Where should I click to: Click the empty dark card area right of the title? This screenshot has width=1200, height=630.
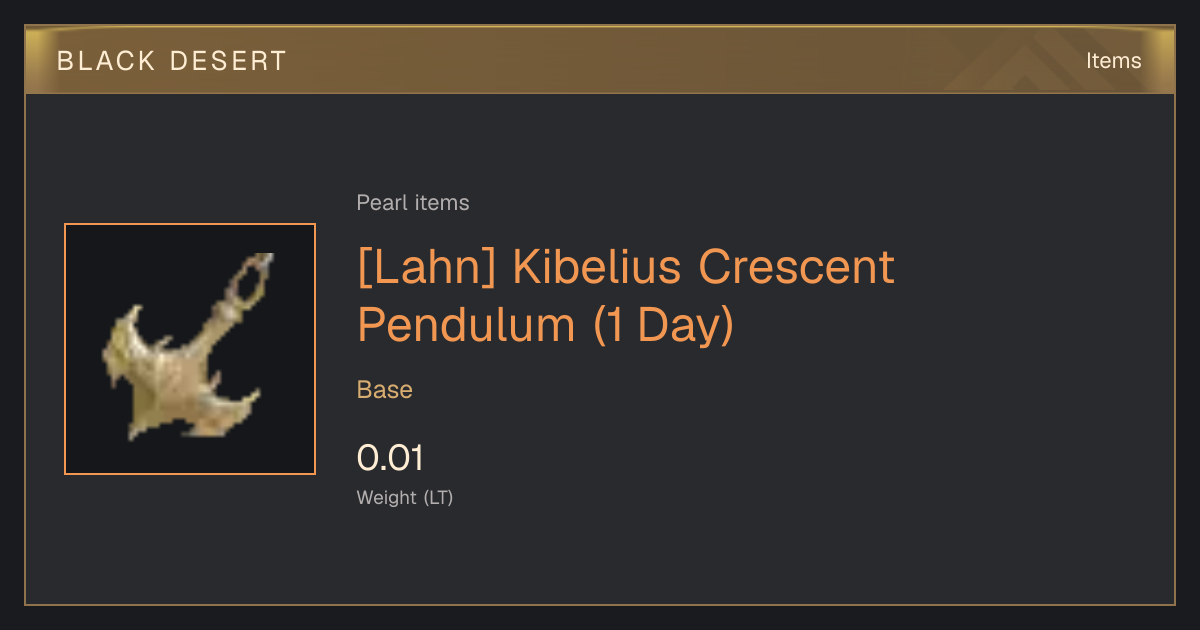[x=1030, y=300]
